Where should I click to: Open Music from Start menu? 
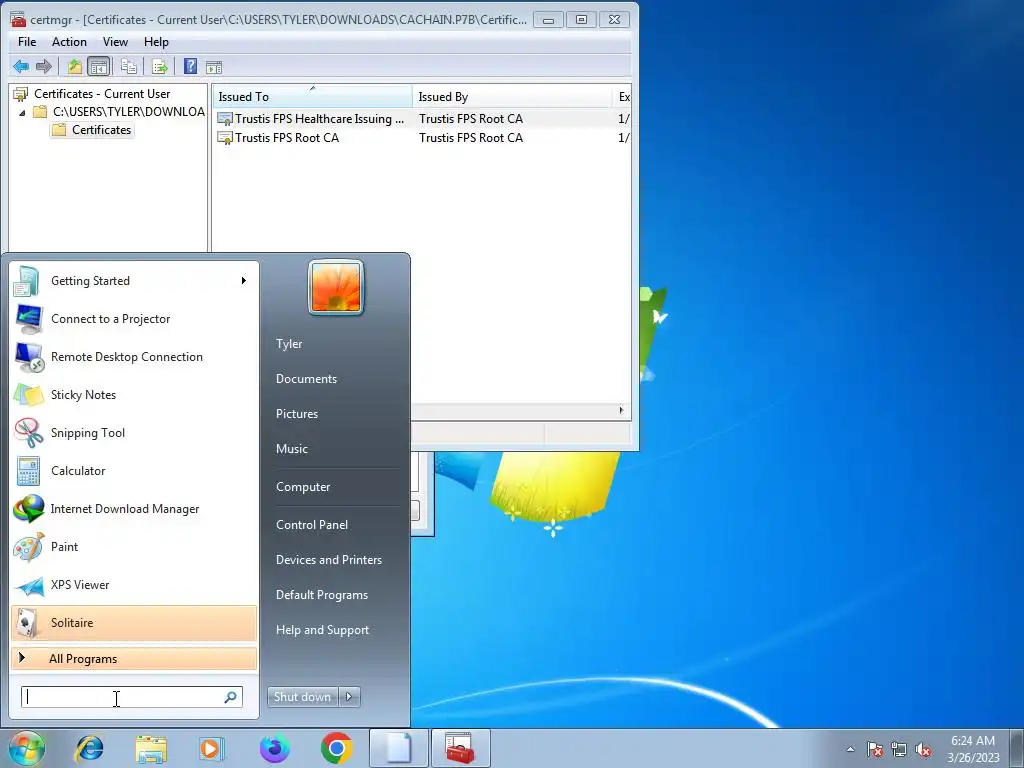(x=291, y=449)
